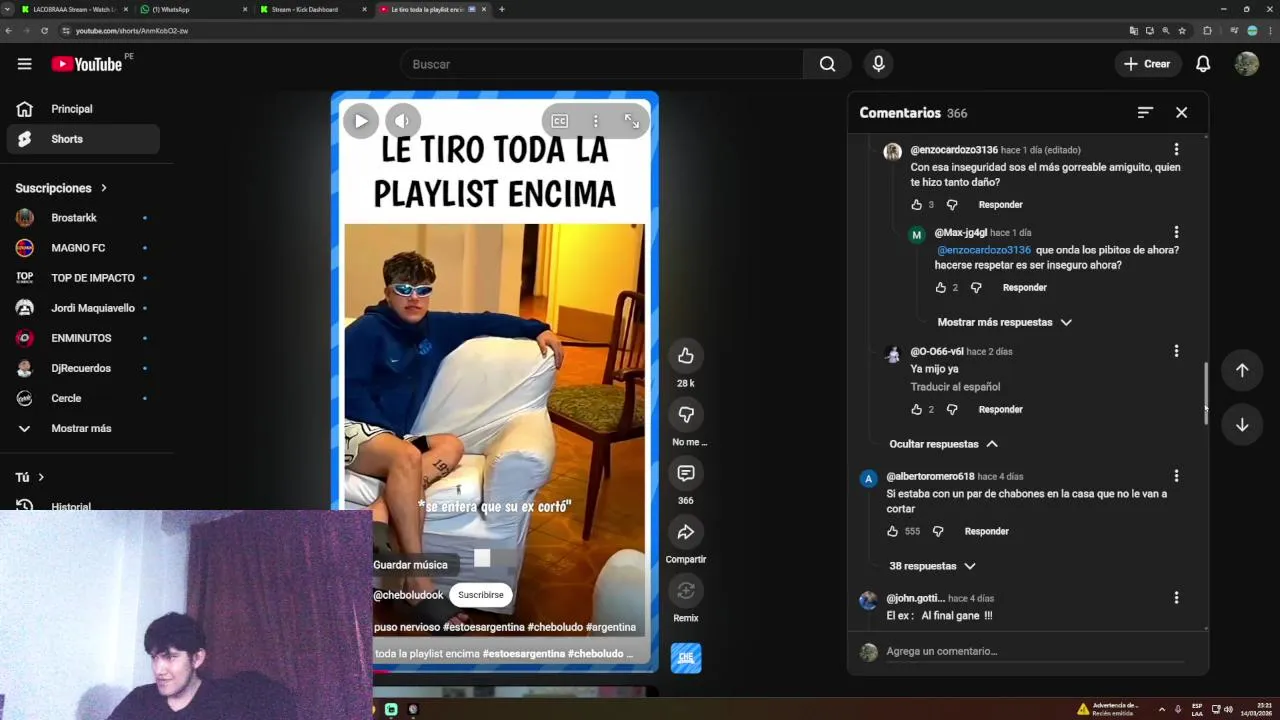Screen dimensions: 1280x720
Task: Translate the 'Ya mijo ya' comment to Spanish
Action: (955, 387)
